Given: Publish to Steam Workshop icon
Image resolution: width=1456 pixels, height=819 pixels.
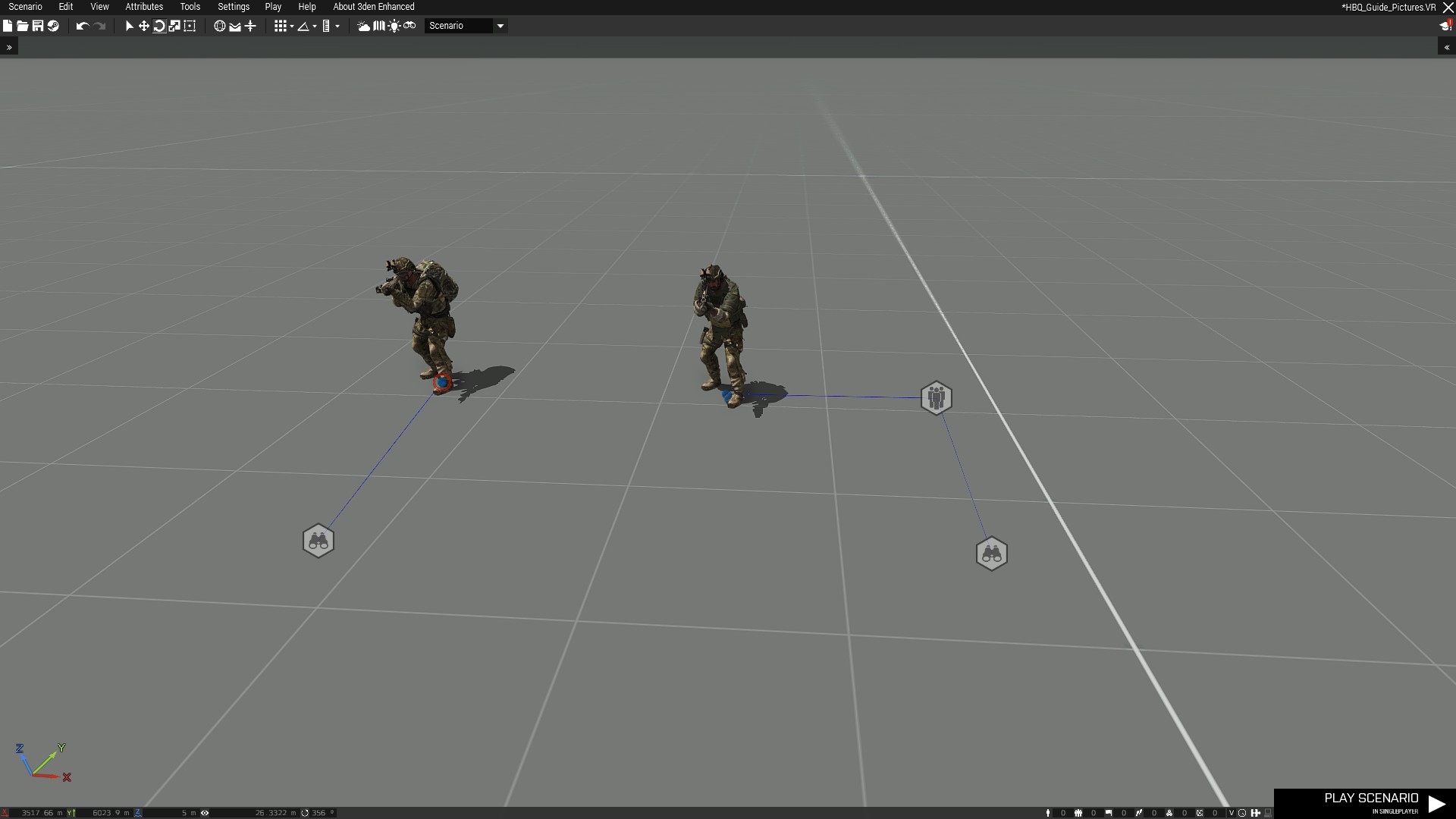Looking at the screenshot, I should 53,26.
